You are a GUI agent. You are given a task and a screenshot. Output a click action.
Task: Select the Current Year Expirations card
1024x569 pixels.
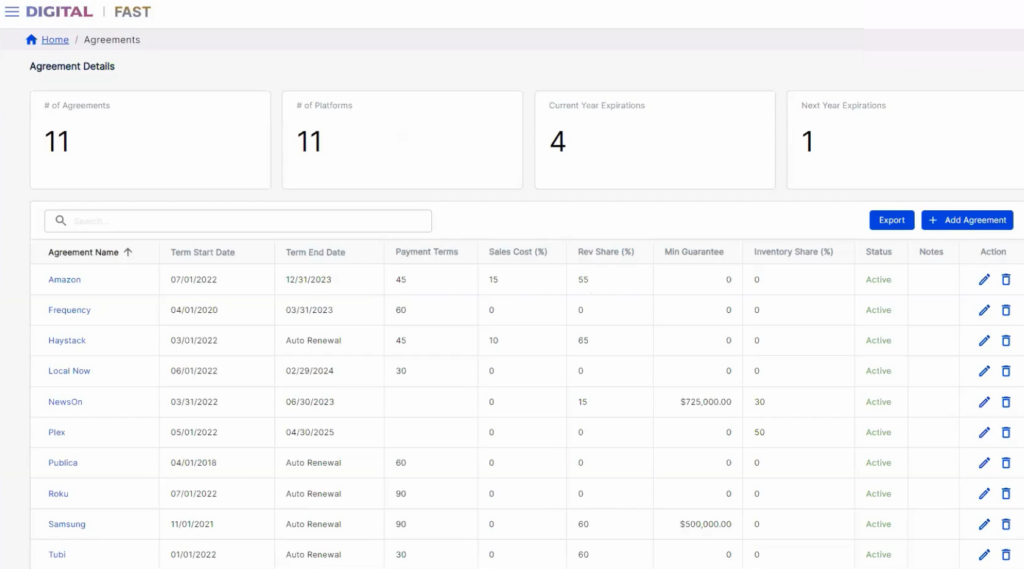[x=655, y=140]
